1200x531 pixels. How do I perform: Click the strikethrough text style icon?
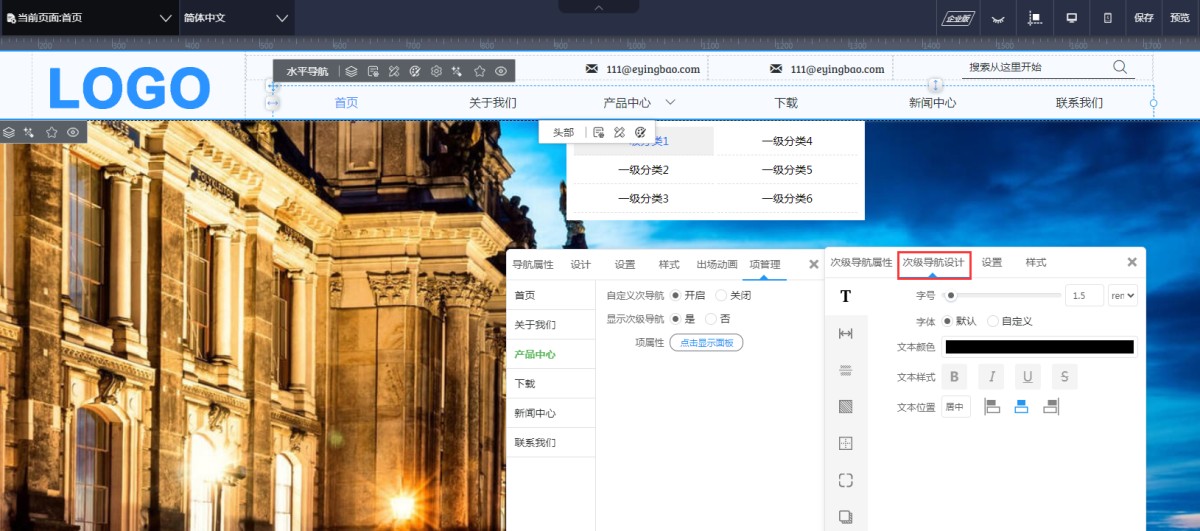coord(1064,377)
